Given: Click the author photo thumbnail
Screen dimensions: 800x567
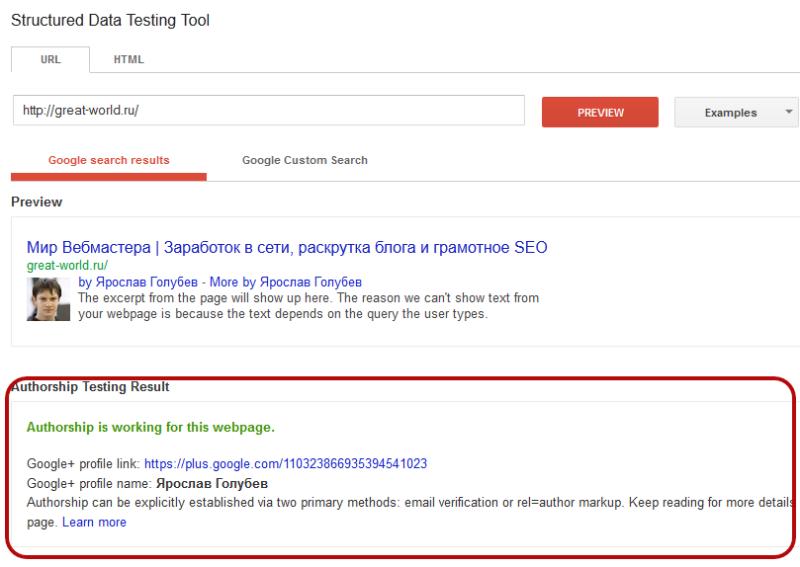Looking at the screenshot, I should coord(48,299).
